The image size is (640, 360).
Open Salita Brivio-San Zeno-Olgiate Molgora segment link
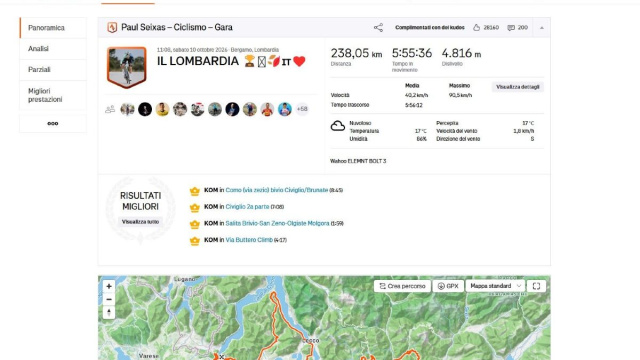click(277, 223)
